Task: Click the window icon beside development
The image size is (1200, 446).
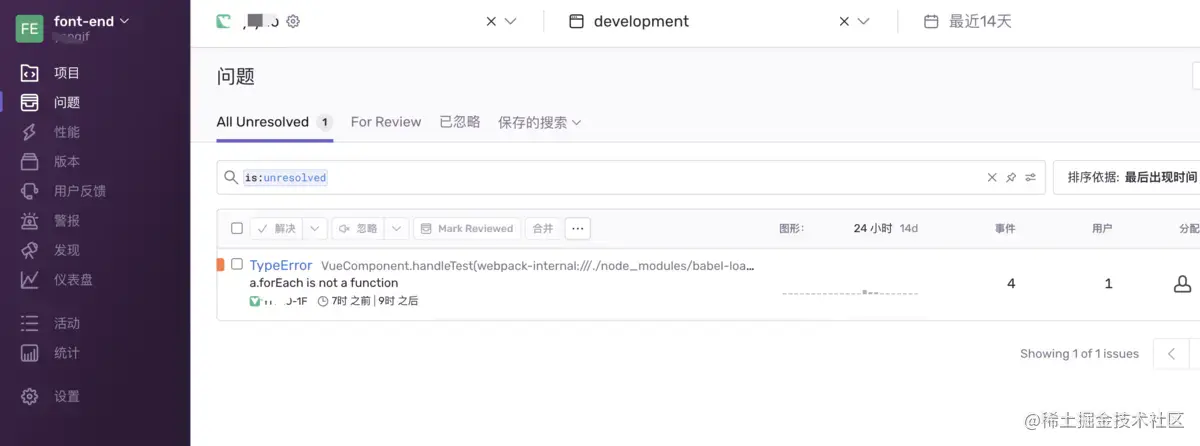Action: pyautogui.click(x=576, y=21)
